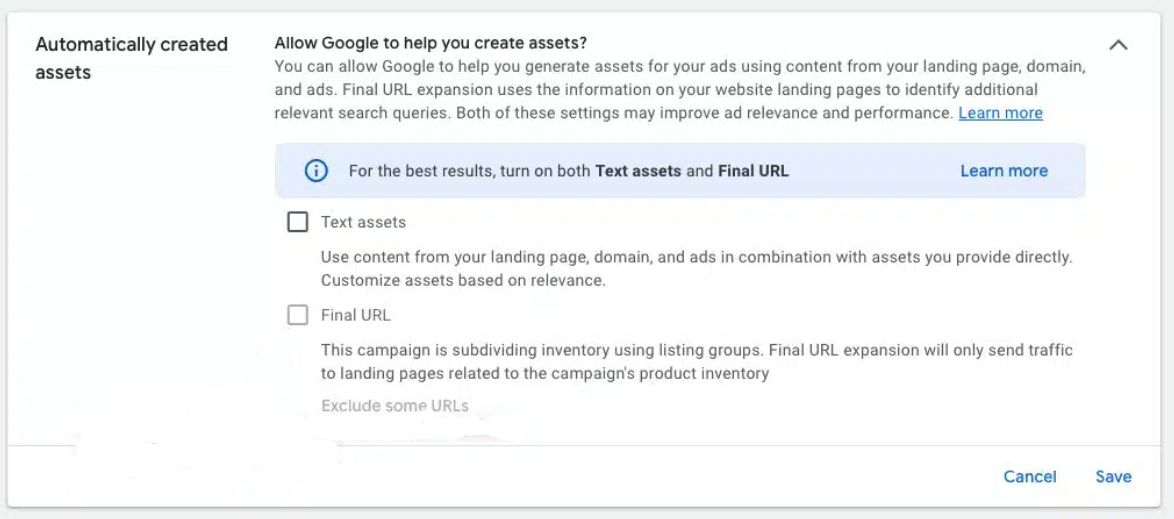Save the asset settings

pyautogui.click(x=1113, y=477)
